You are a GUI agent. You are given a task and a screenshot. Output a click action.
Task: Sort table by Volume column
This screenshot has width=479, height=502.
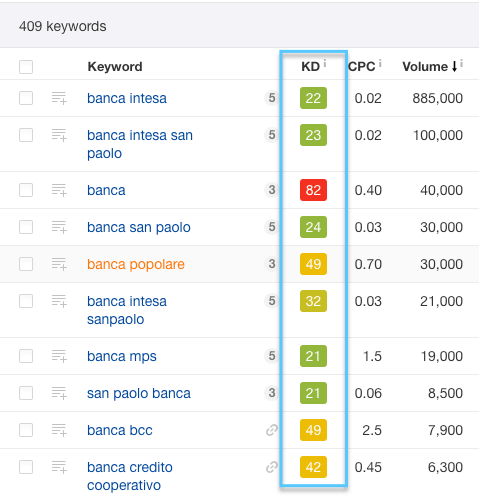pos(429,67)
